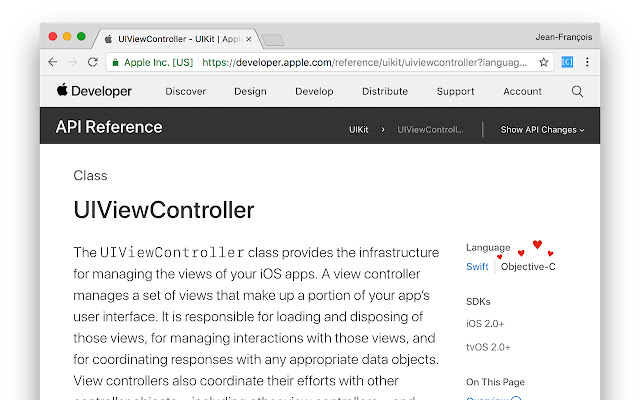This screenshot has height=400, width=640.
Task: Open the Discover menu item
Action: pos(186,91)
